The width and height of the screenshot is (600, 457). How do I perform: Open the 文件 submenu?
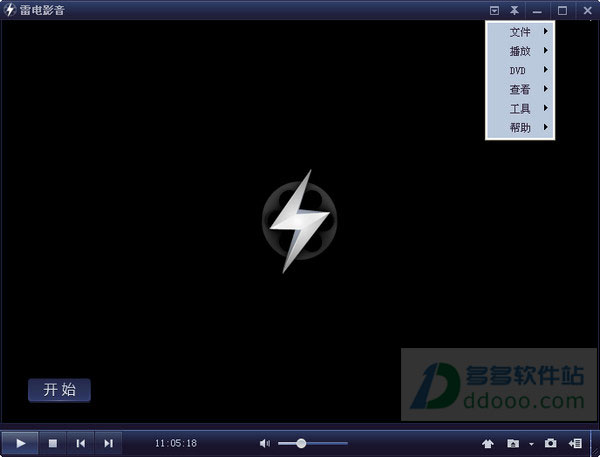coord(520,32)
